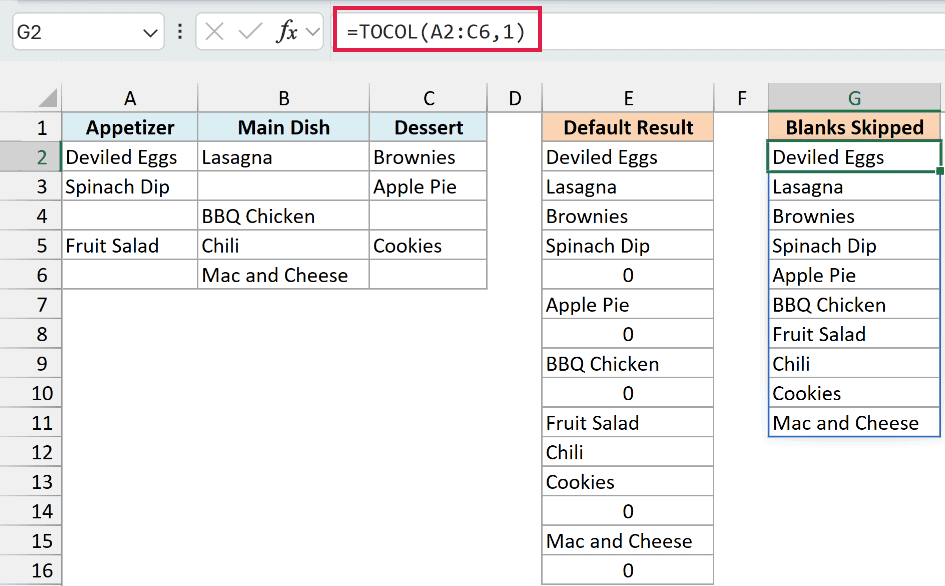The image size is (945, 586).
Task: Click the formula bar options dots
Action: point(180,31)
